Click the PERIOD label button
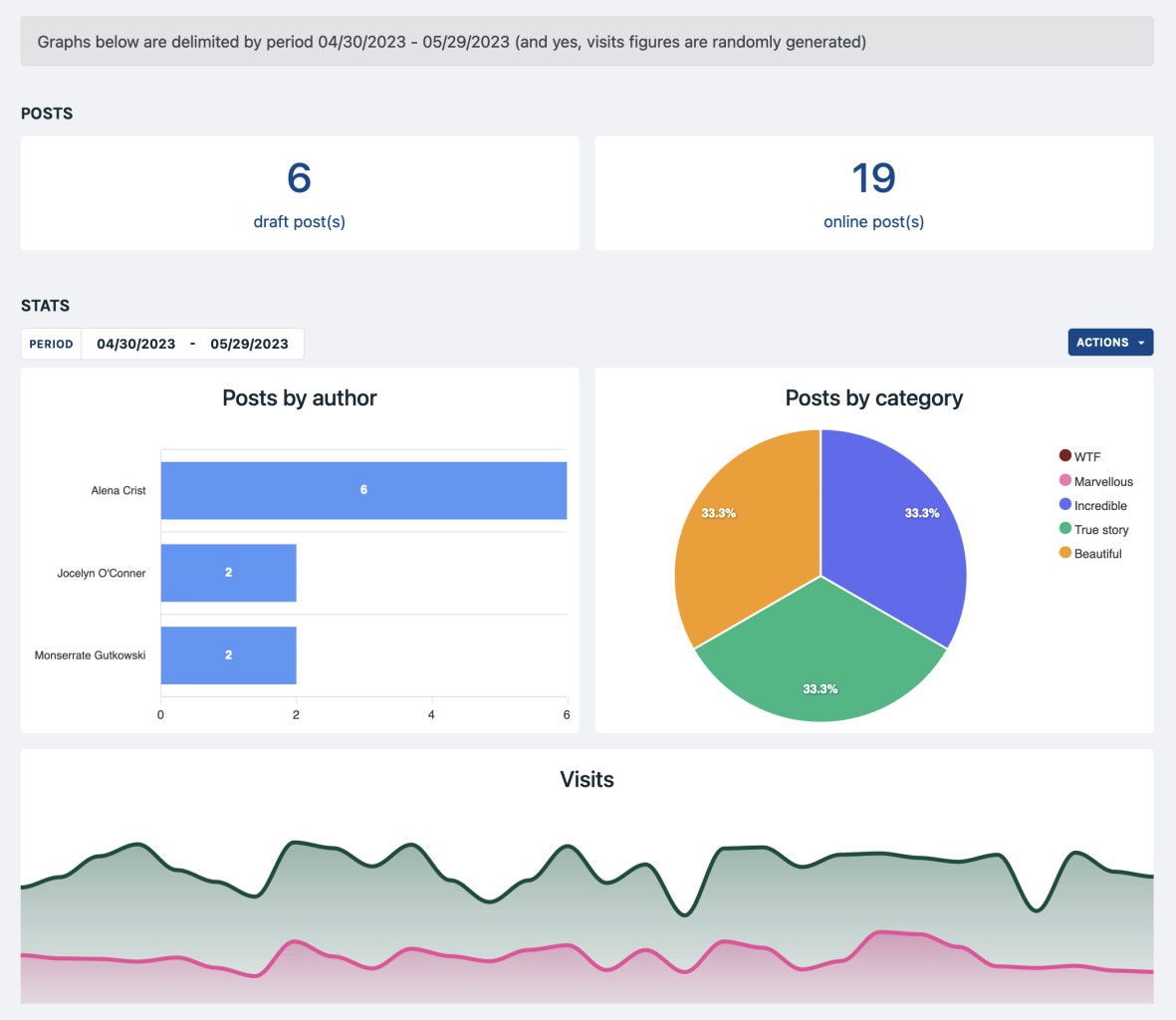 click(51, 344)
